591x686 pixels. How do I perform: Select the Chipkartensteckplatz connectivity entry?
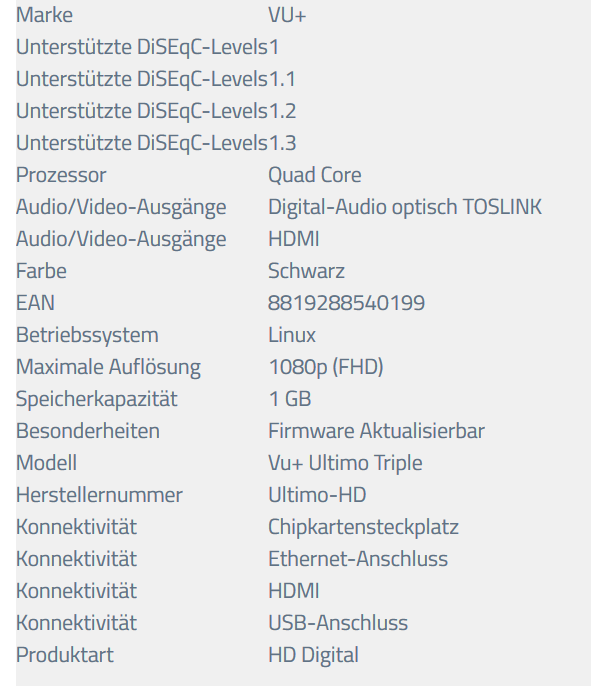[363, 527]
